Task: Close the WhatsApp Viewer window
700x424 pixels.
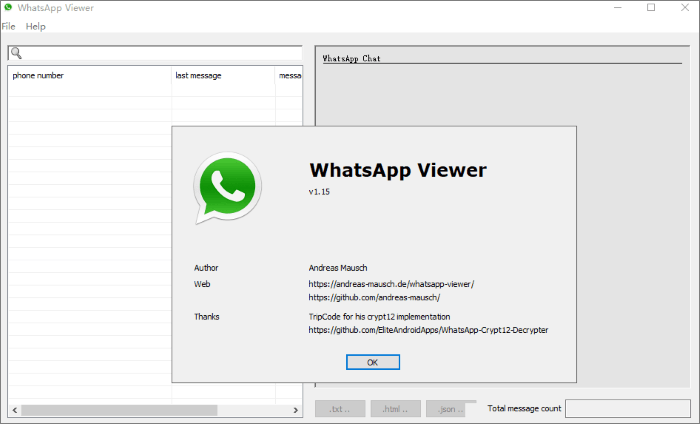Action: pyautogui.click(x=685, y=8)
